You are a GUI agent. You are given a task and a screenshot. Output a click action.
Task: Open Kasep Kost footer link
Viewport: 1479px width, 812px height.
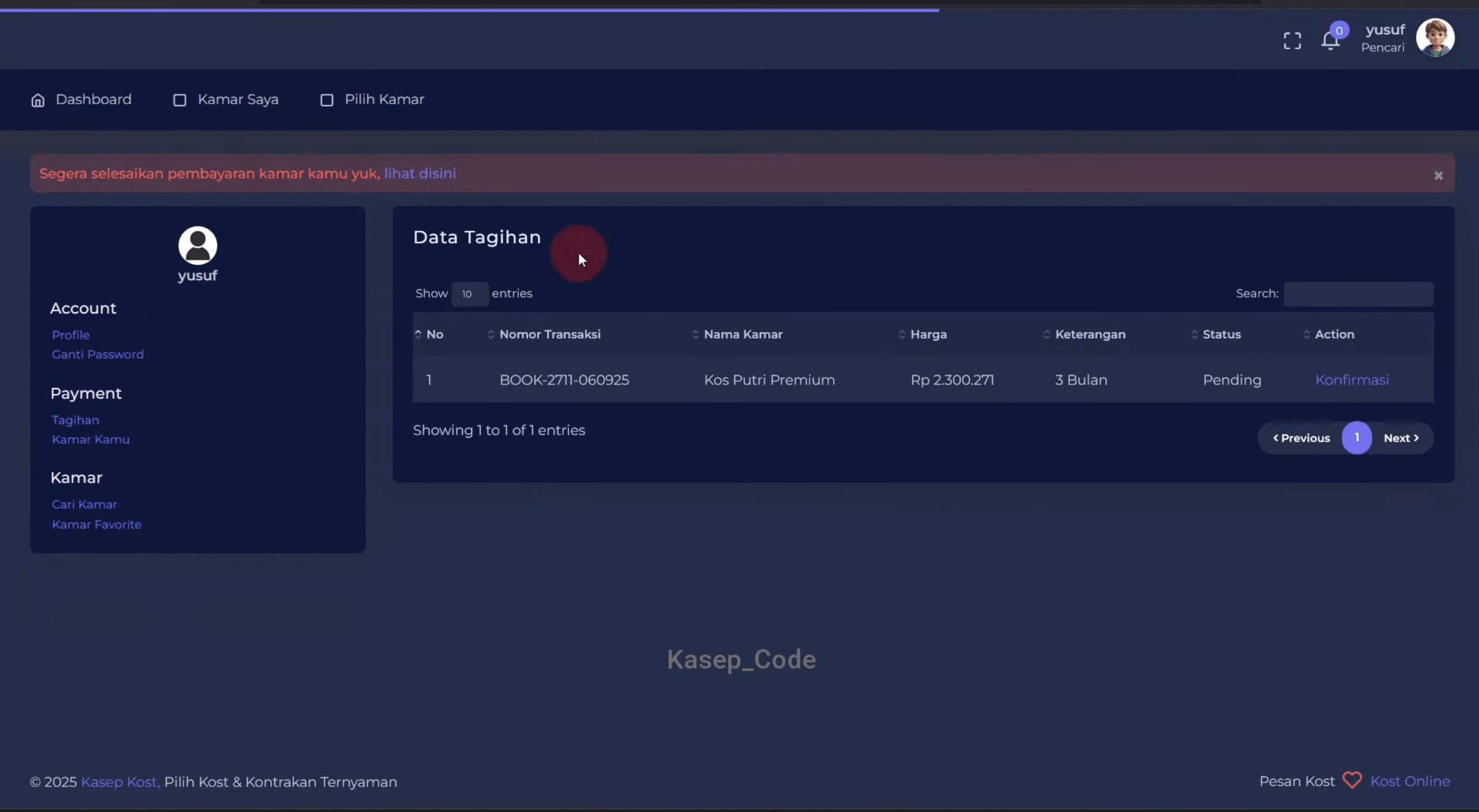pyautogui.click(x=120, y=782)
